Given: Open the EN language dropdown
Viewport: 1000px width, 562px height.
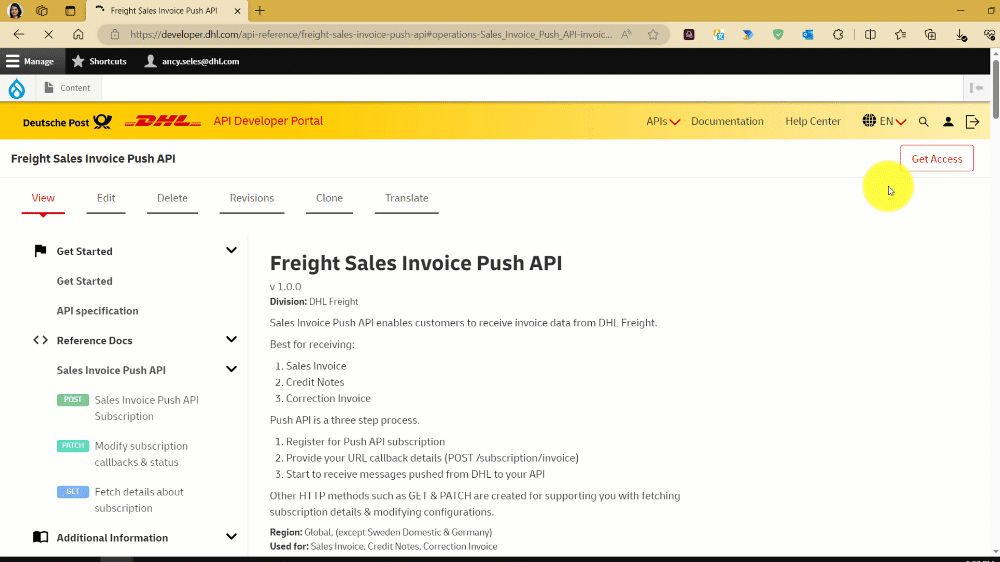Looking at the screenshot, I should [884, 121].
